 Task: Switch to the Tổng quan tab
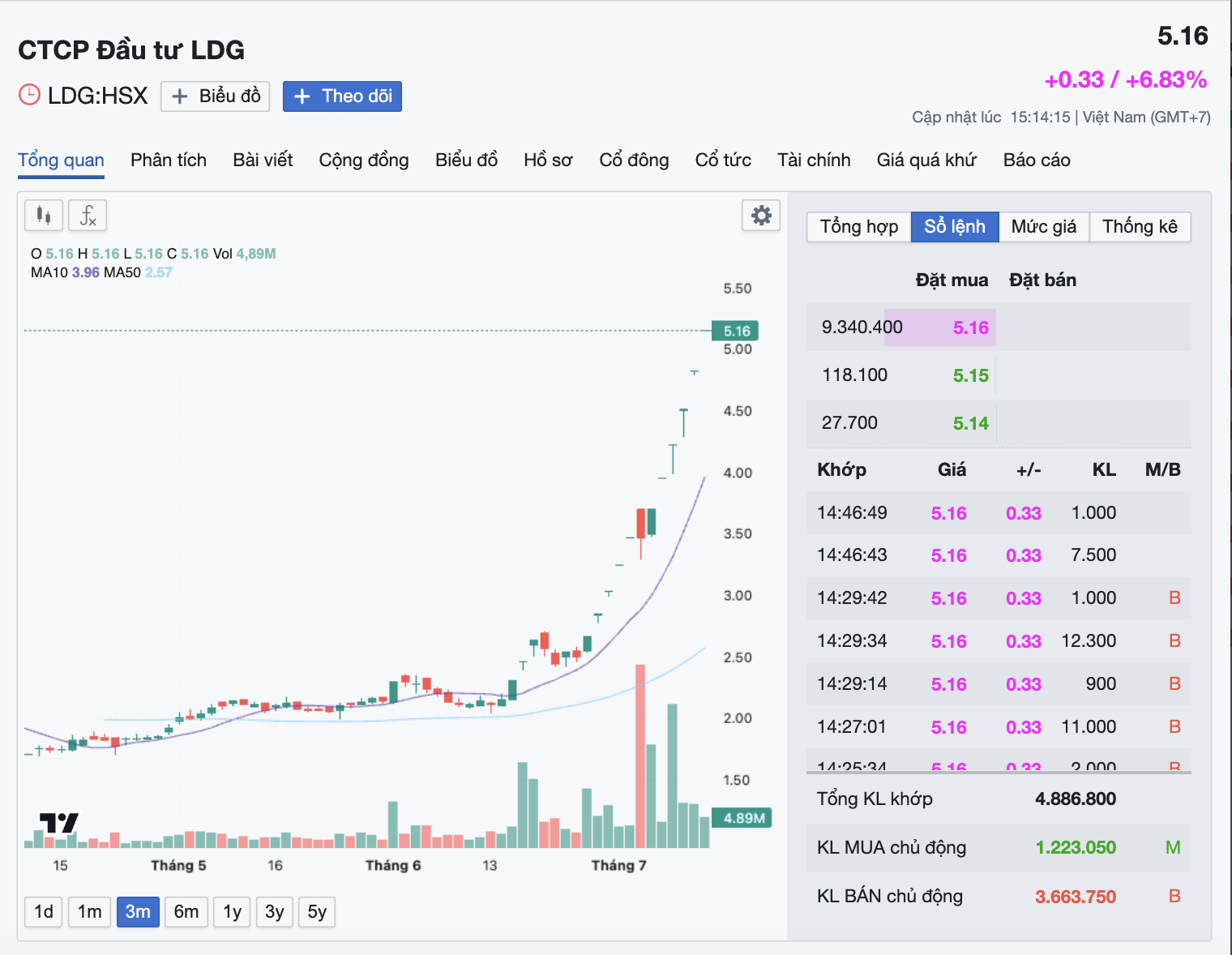pyautogui.click(x=61, y=161)
